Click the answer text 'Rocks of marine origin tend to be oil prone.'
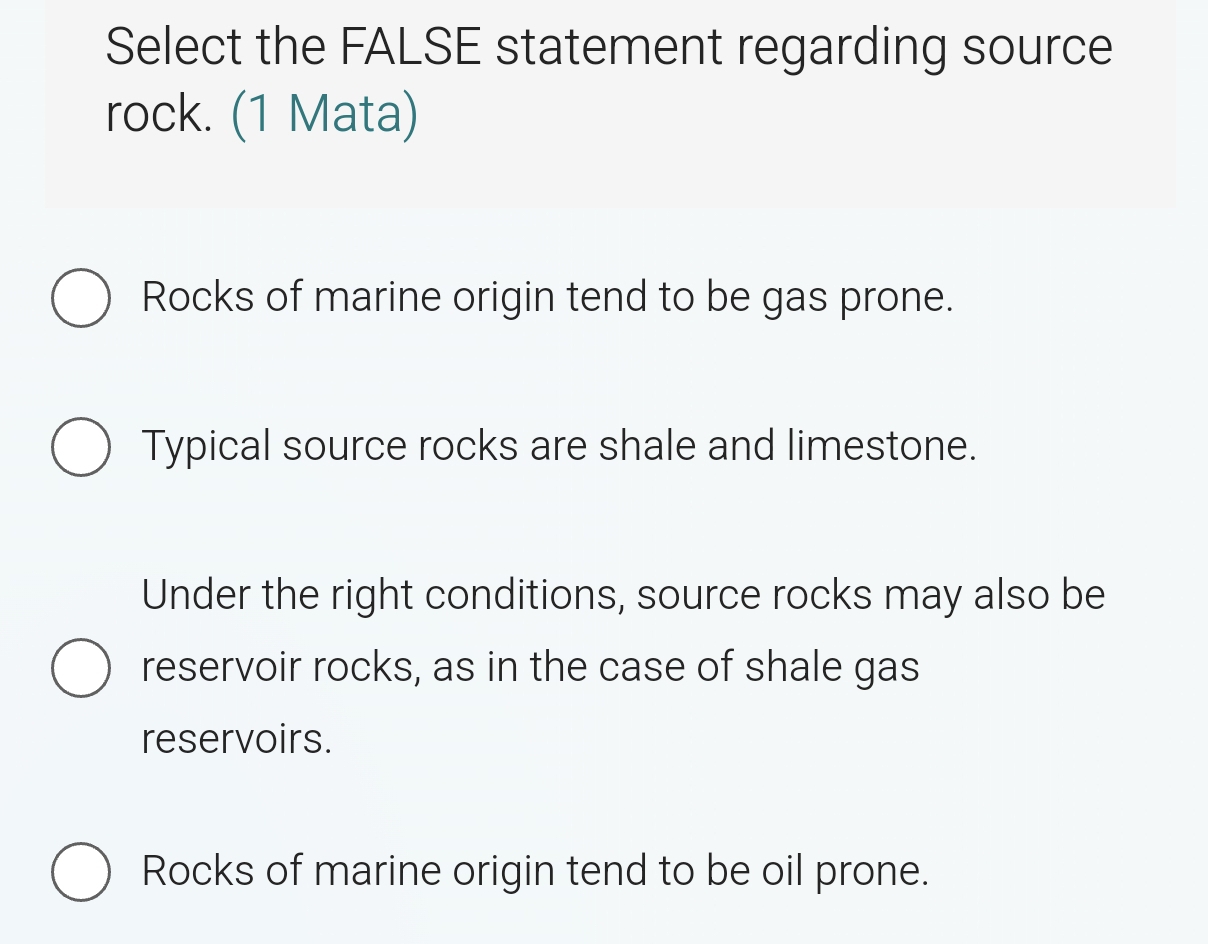Viewport: 1208px width, 944px height. [x=535, y=871]
